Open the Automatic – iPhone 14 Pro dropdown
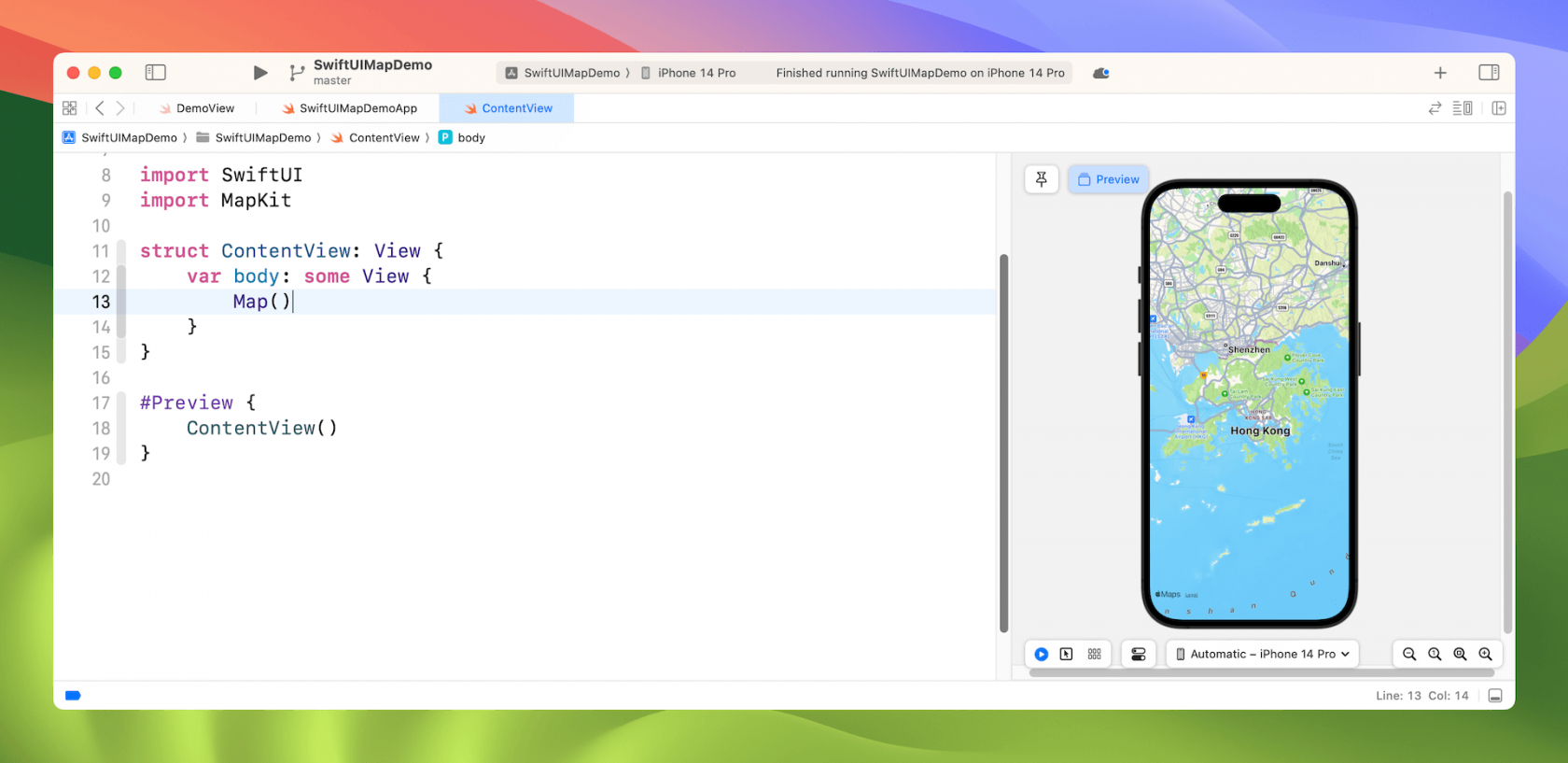This screenshot has height=763, width=1568. point(1262,654)
